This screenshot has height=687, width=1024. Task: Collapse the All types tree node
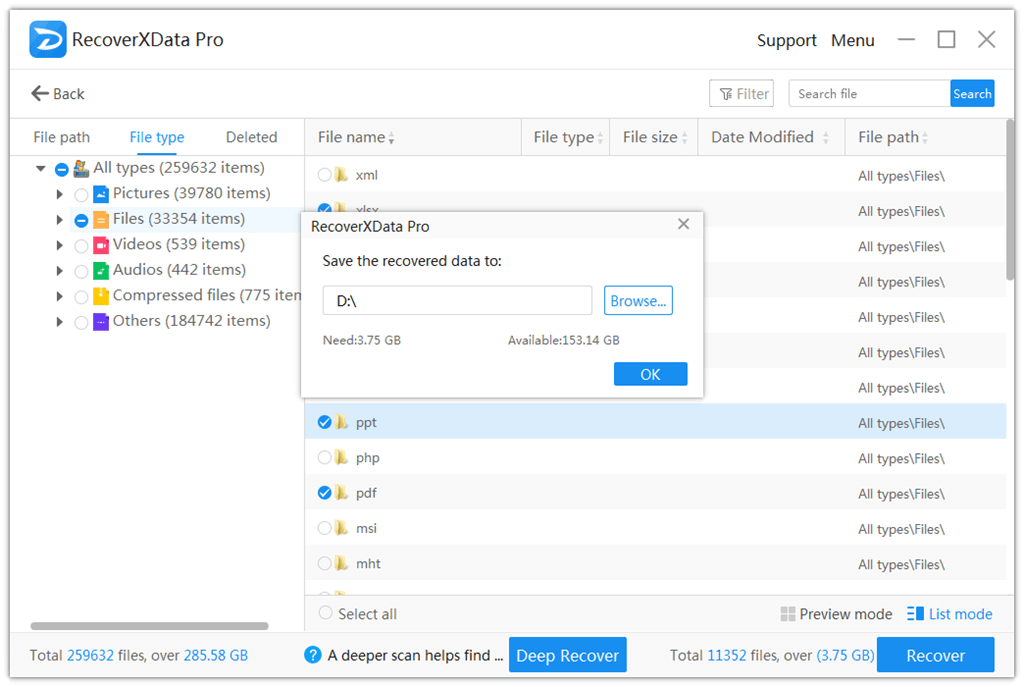coord(40,168)
